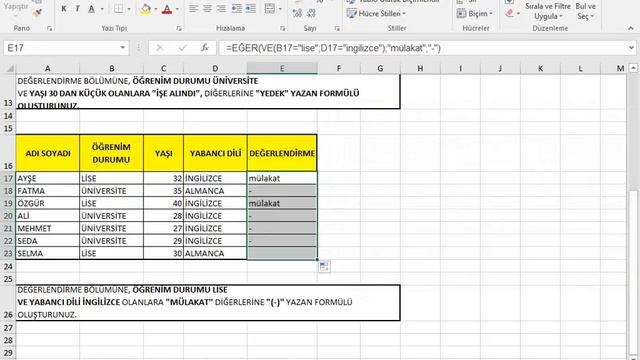This screenshot has width=640, height=360.
Task: Open Biçim cells menu
Action: (475, 13)
